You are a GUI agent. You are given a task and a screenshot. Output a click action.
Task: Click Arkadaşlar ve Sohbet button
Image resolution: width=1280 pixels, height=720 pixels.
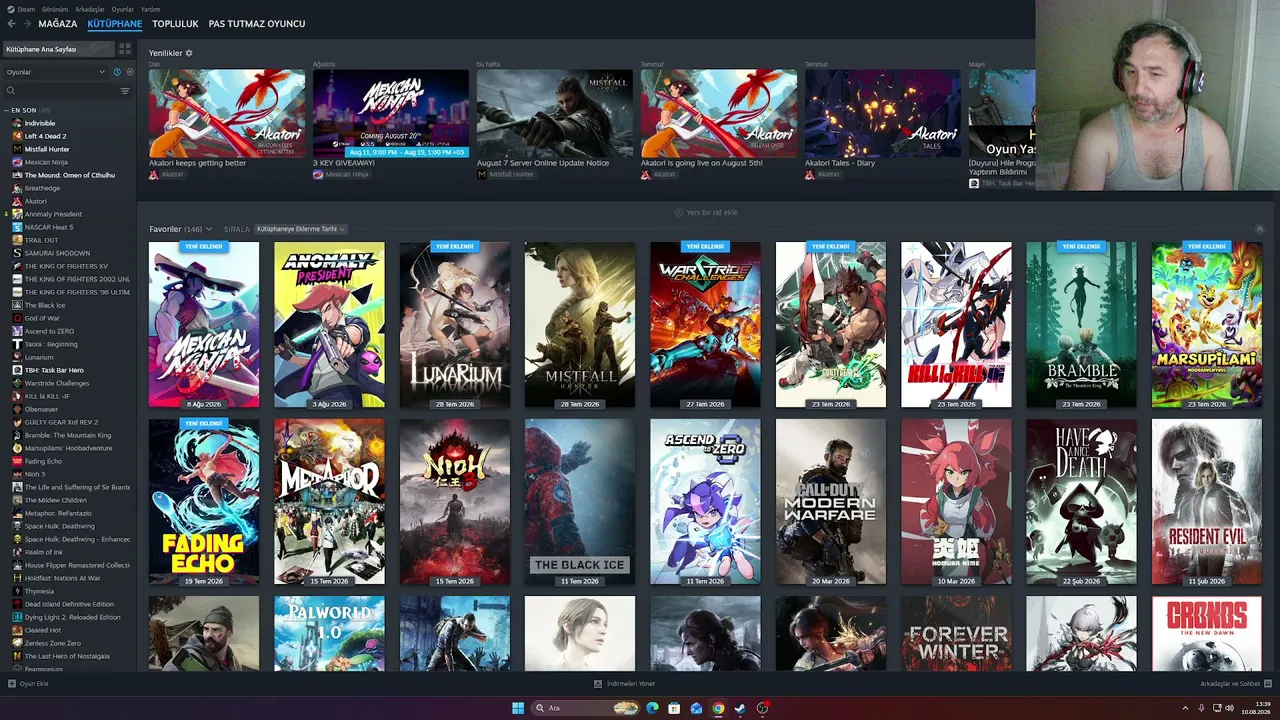point(1236,684)
